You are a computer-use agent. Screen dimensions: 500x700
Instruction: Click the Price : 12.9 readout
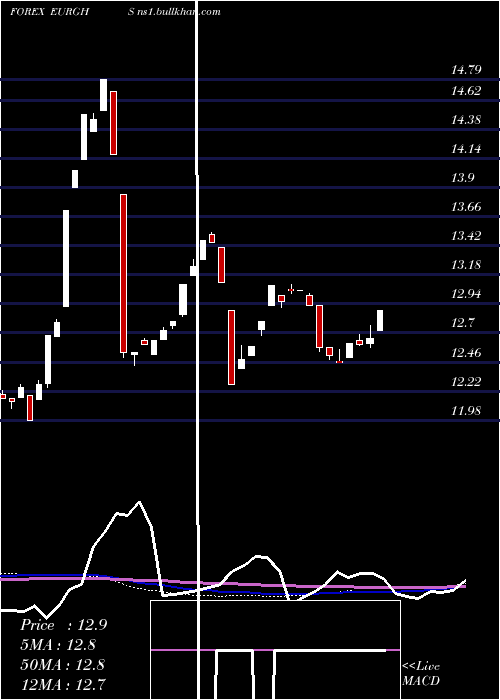tap(64, 625)
